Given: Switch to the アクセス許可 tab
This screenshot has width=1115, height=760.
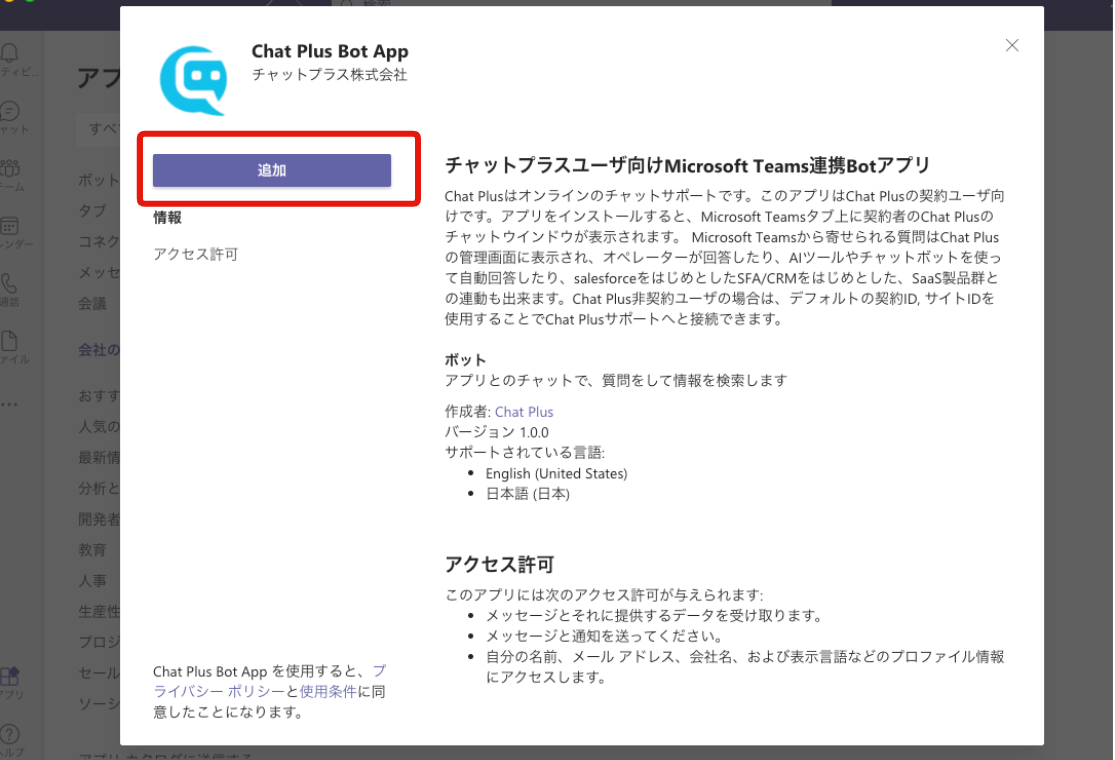Looking at the screenshot, I should [x=195, y=254].
